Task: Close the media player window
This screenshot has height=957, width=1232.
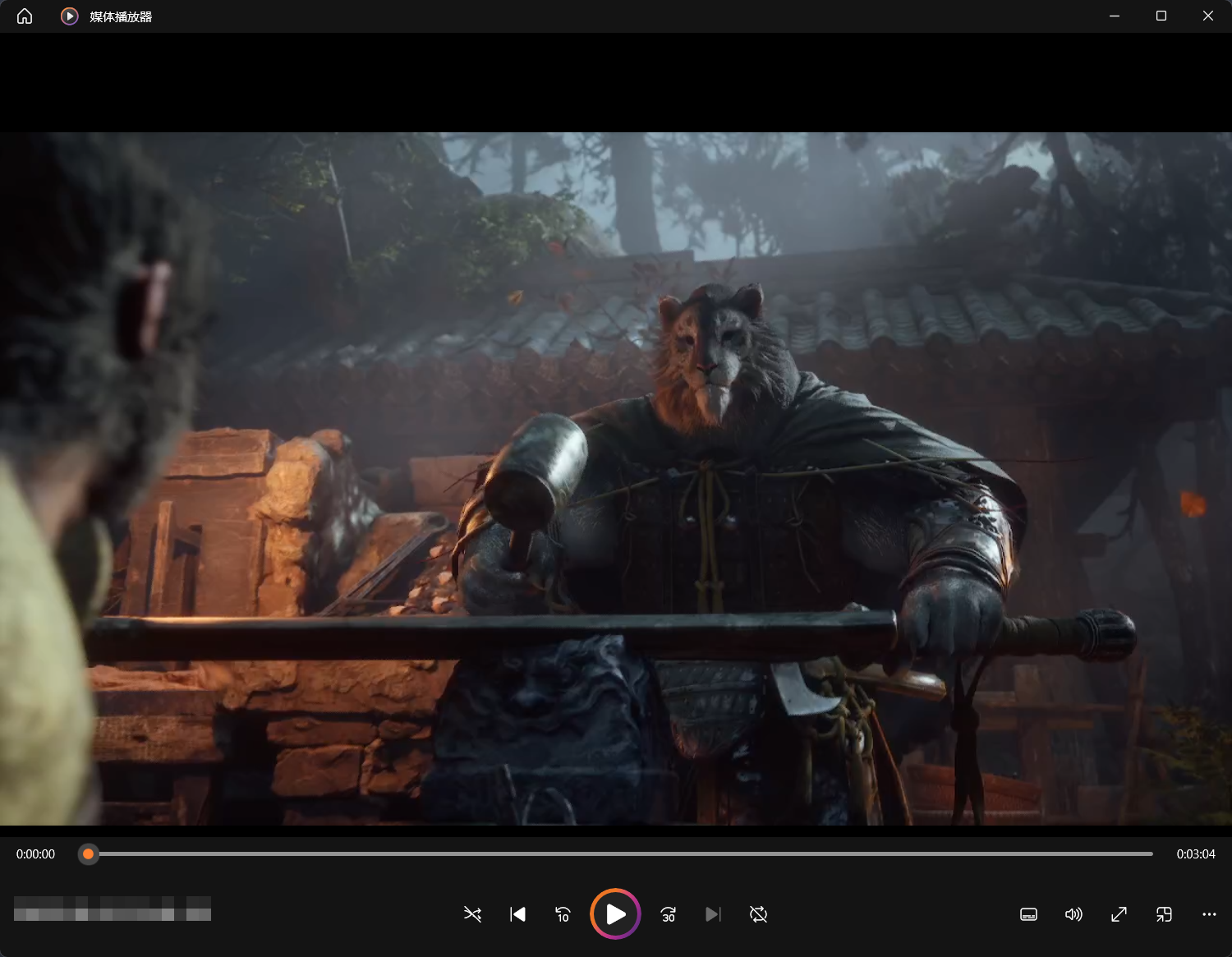Action: tap(1207, 16)
